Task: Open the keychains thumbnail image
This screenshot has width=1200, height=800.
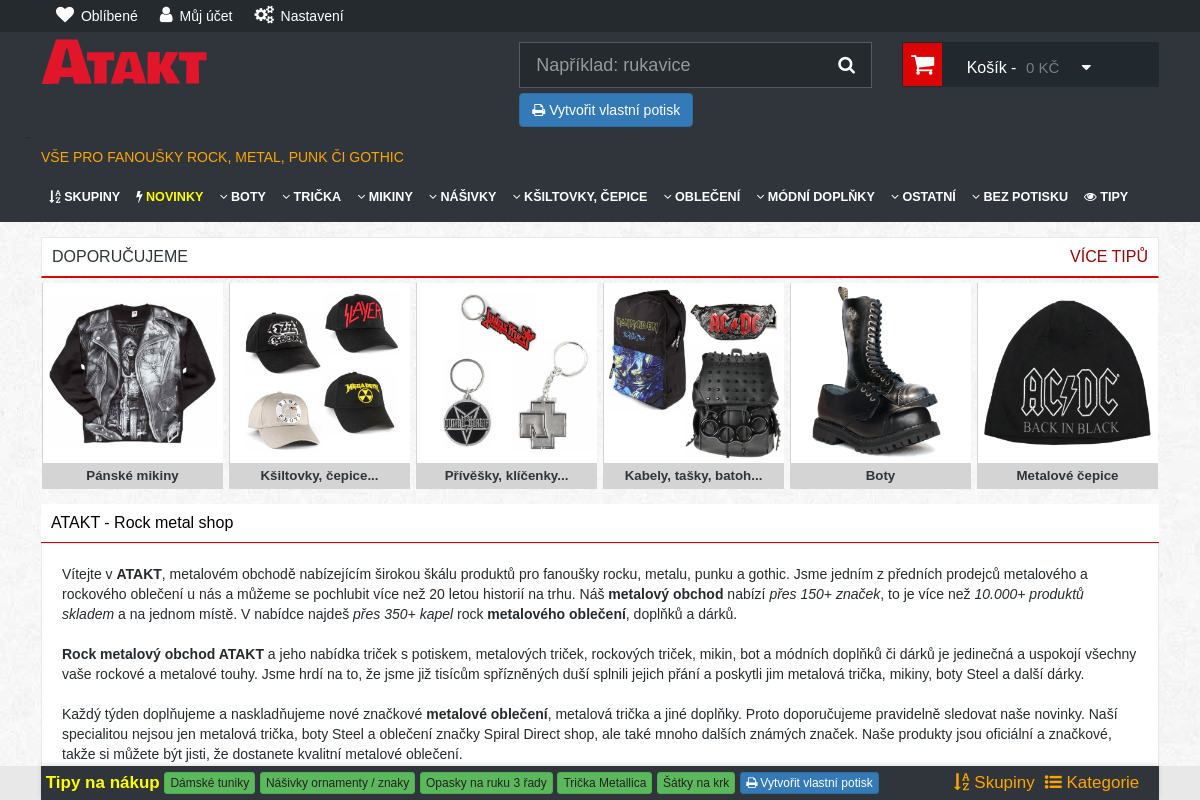Action: [507, 373]
